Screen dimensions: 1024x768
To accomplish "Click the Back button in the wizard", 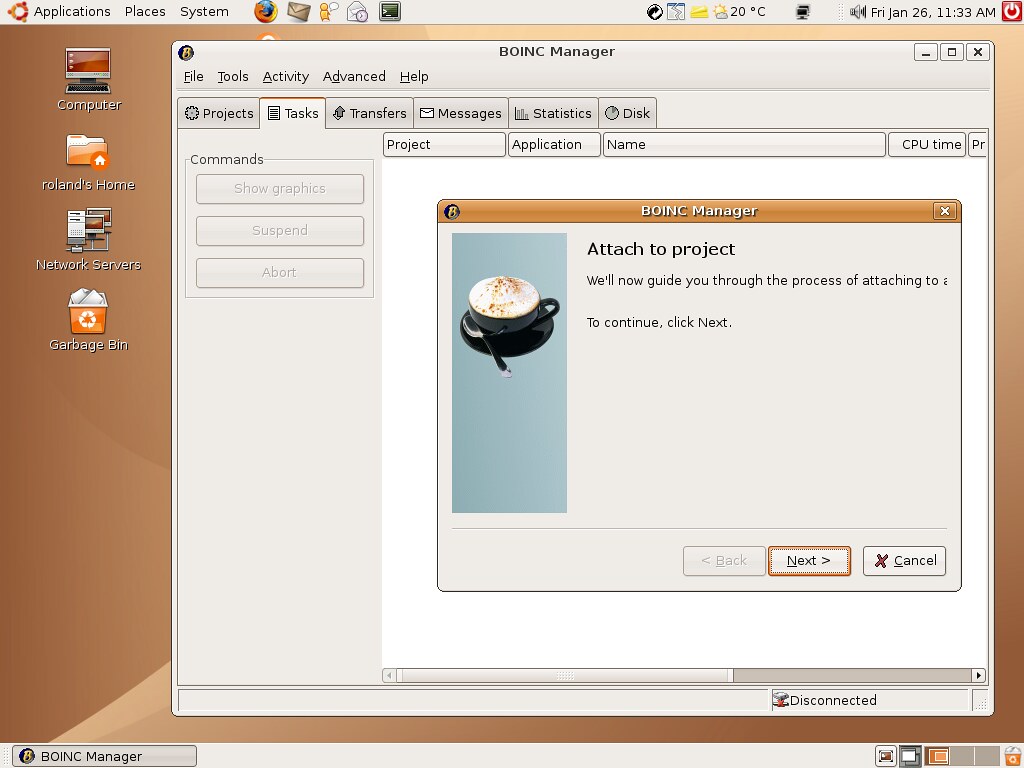I will tap(724, 561).
